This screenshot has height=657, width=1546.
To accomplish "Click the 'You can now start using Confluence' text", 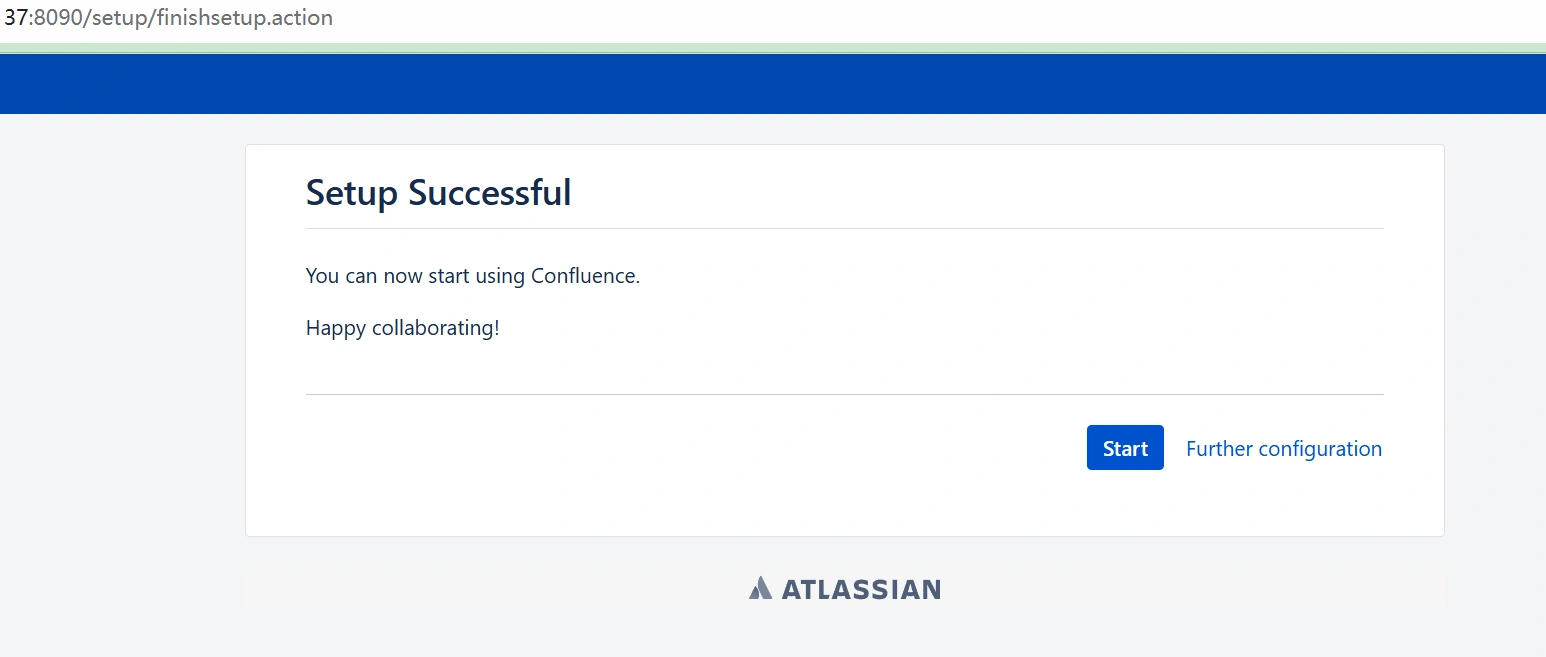I will tap(472, 276).
